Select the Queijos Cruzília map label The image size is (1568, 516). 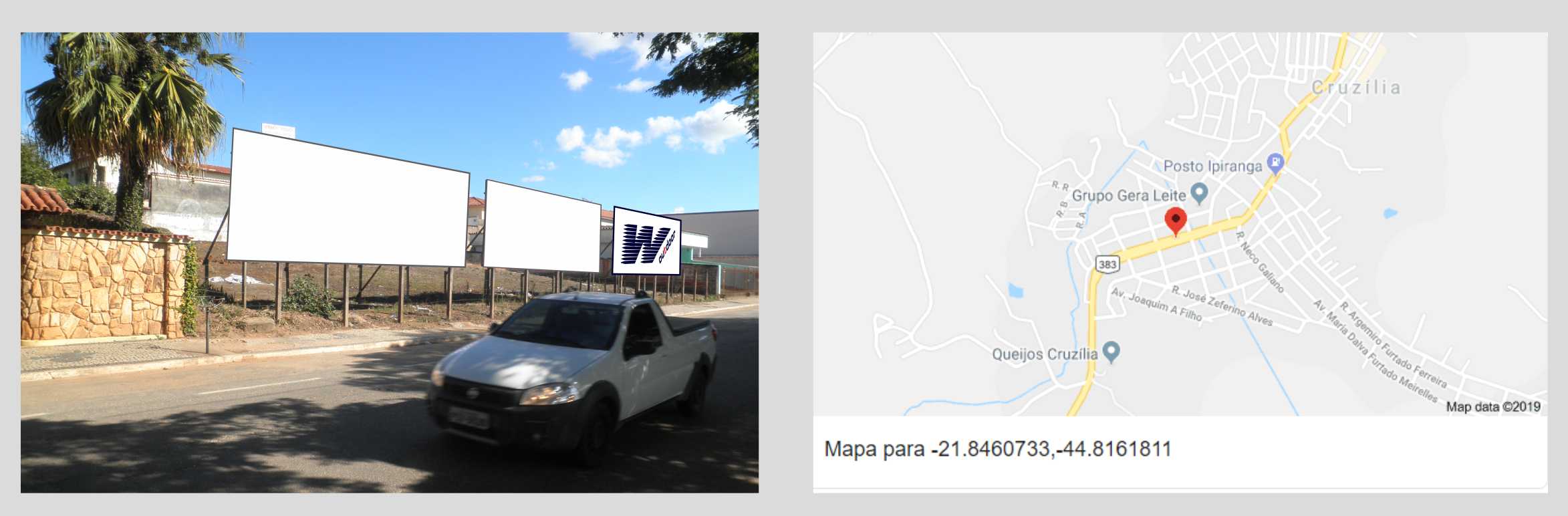pos(1045,354)
